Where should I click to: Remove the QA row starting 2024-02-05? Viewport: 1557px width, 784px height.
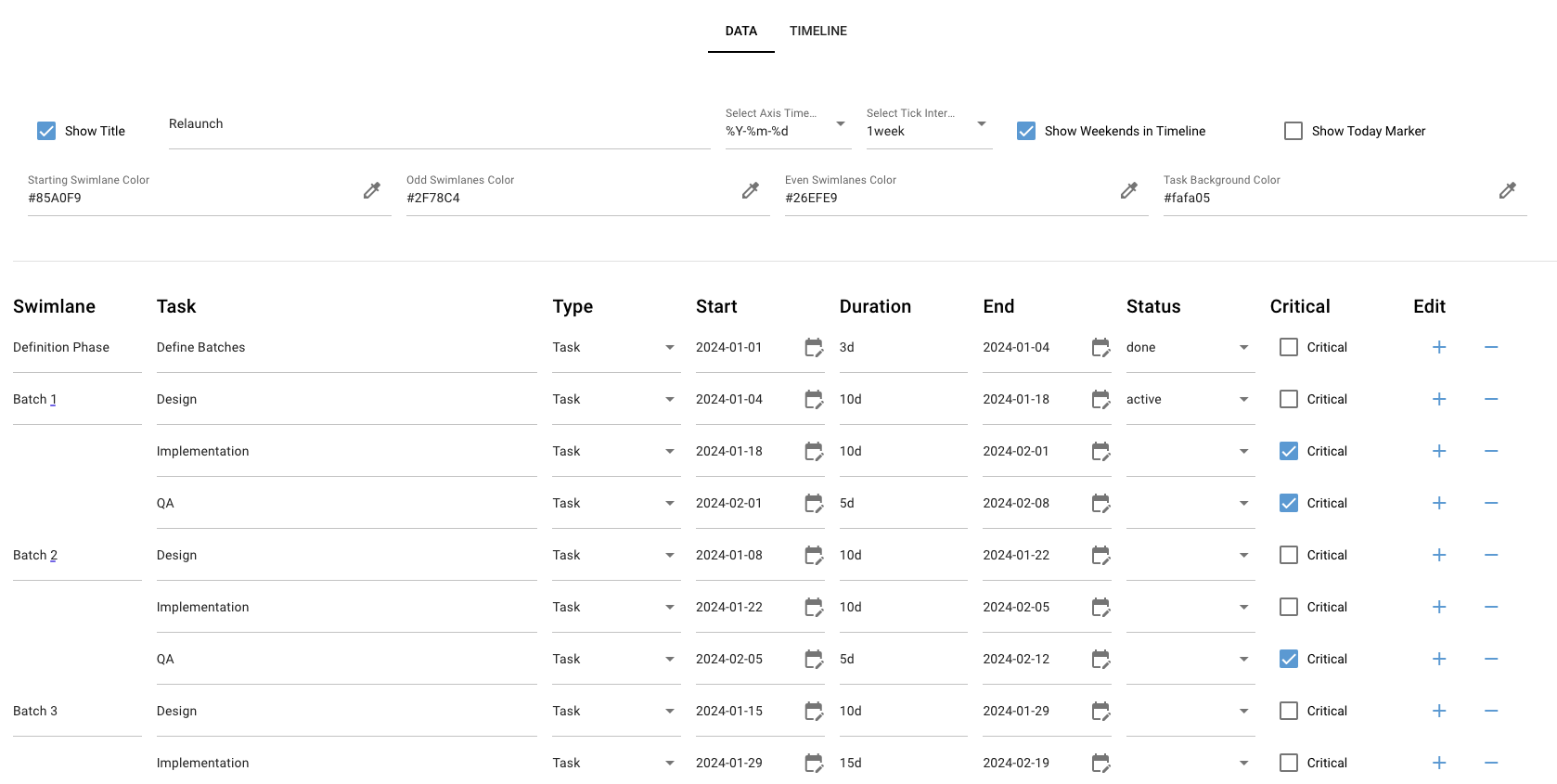(x=1491, y=659)
